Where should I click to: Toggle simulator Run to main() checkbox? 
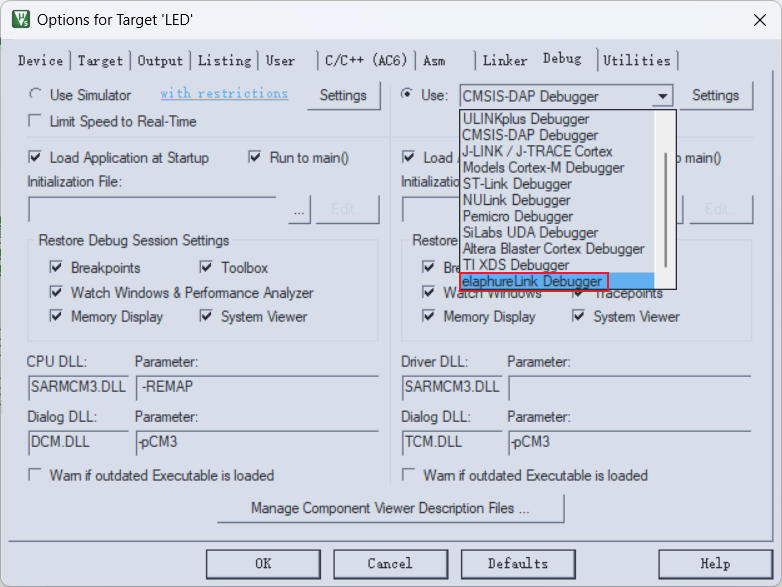pos(255,158)
